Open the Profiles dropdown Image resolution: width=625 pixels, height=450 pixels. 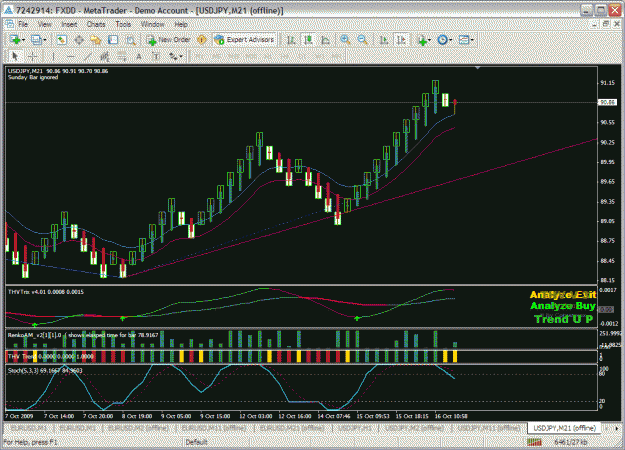(39, 40)
